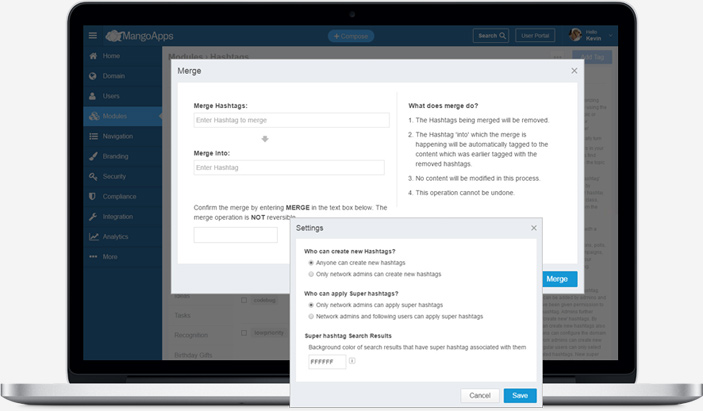
Task: Select Anyone can create new hashtags
Action: tap(311, 263)
